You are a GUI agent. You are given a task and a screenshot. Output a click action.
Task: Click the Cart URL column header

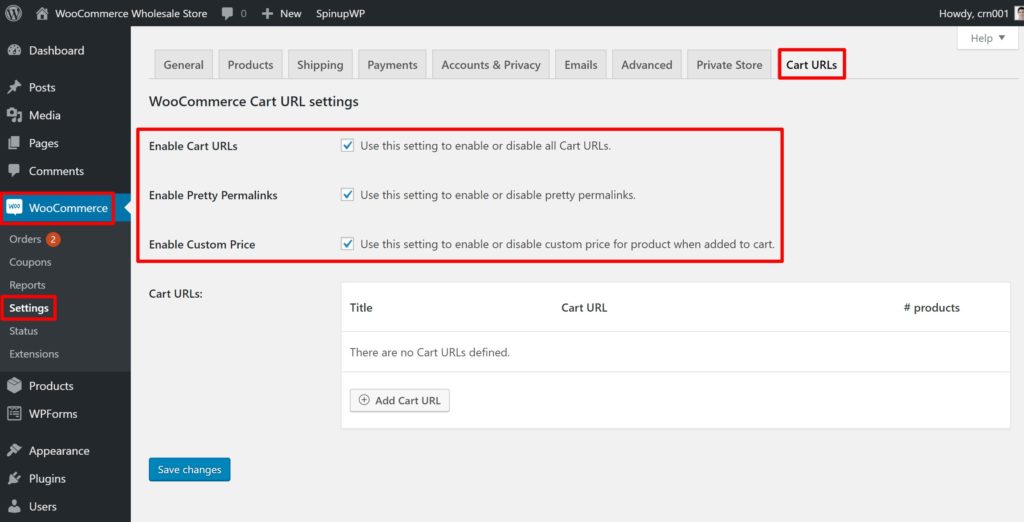pos(584,308)
